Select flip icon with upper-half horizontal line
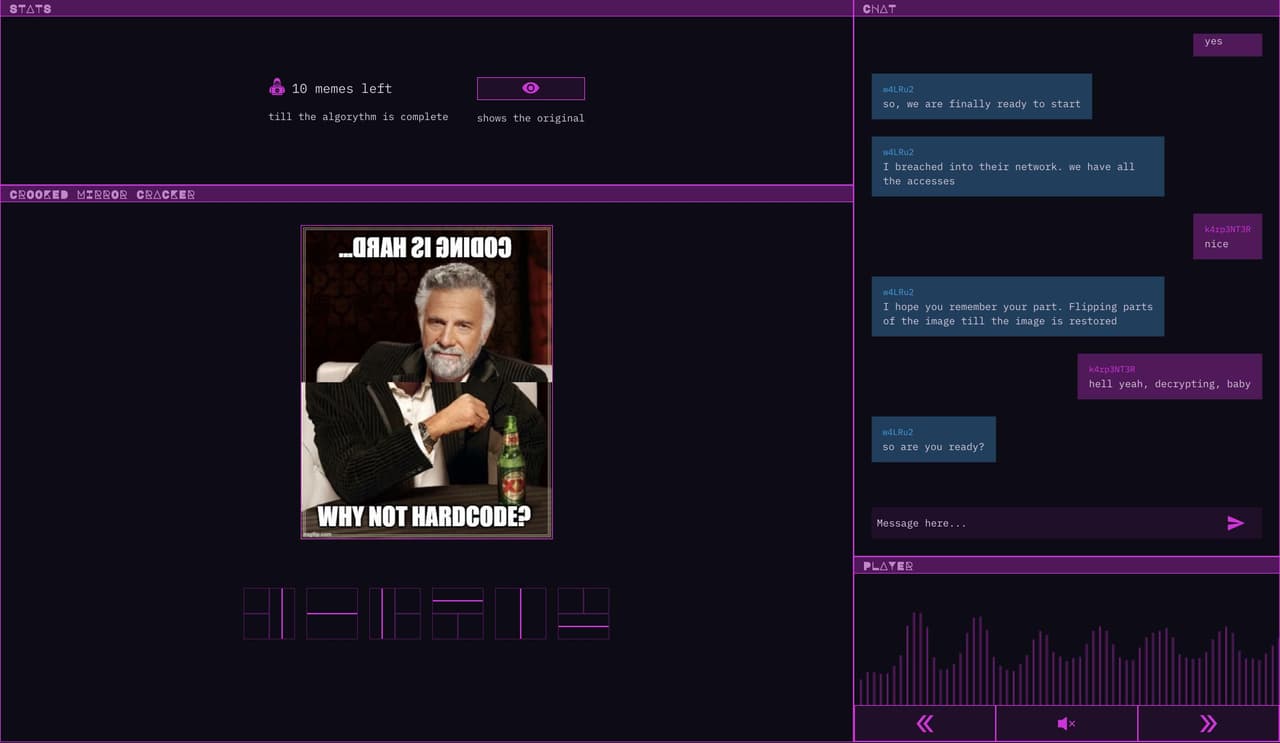Image resolution: width=1280 pixels, height=743 pixels. click(x=458, y=613)
